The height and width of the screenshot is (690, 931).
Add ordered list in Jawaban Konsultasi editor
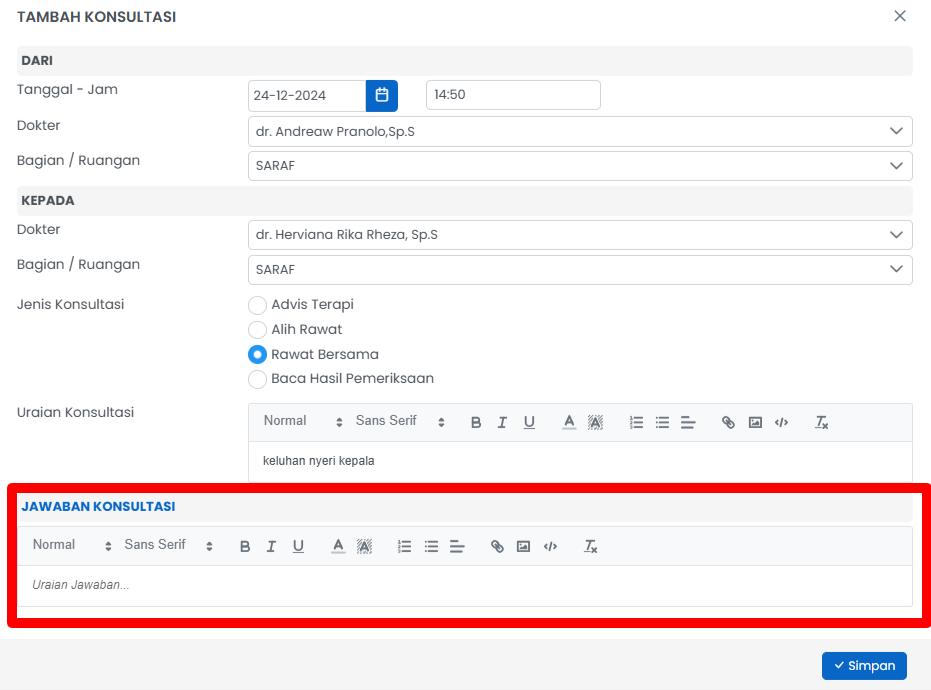(x=405, y=546)
